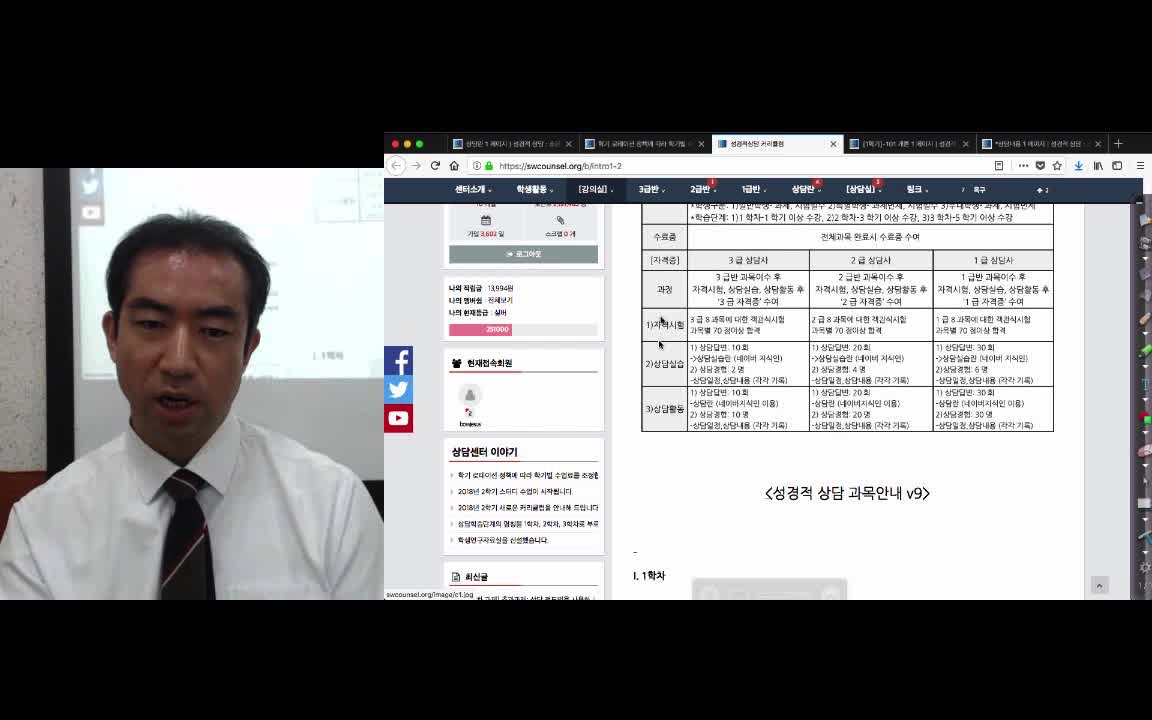The image size is (1152, 720).
Task: Select the eraser tool in side toolbar
Action: [1145, 450]
